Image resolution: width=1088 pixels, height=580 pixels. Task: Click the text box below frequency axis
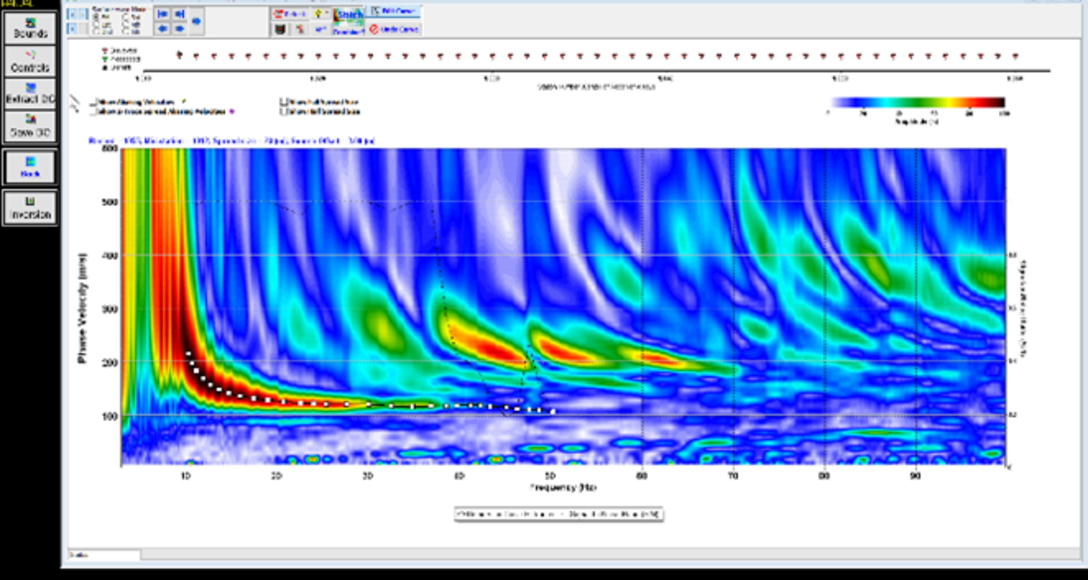click(x=559, y=514)
